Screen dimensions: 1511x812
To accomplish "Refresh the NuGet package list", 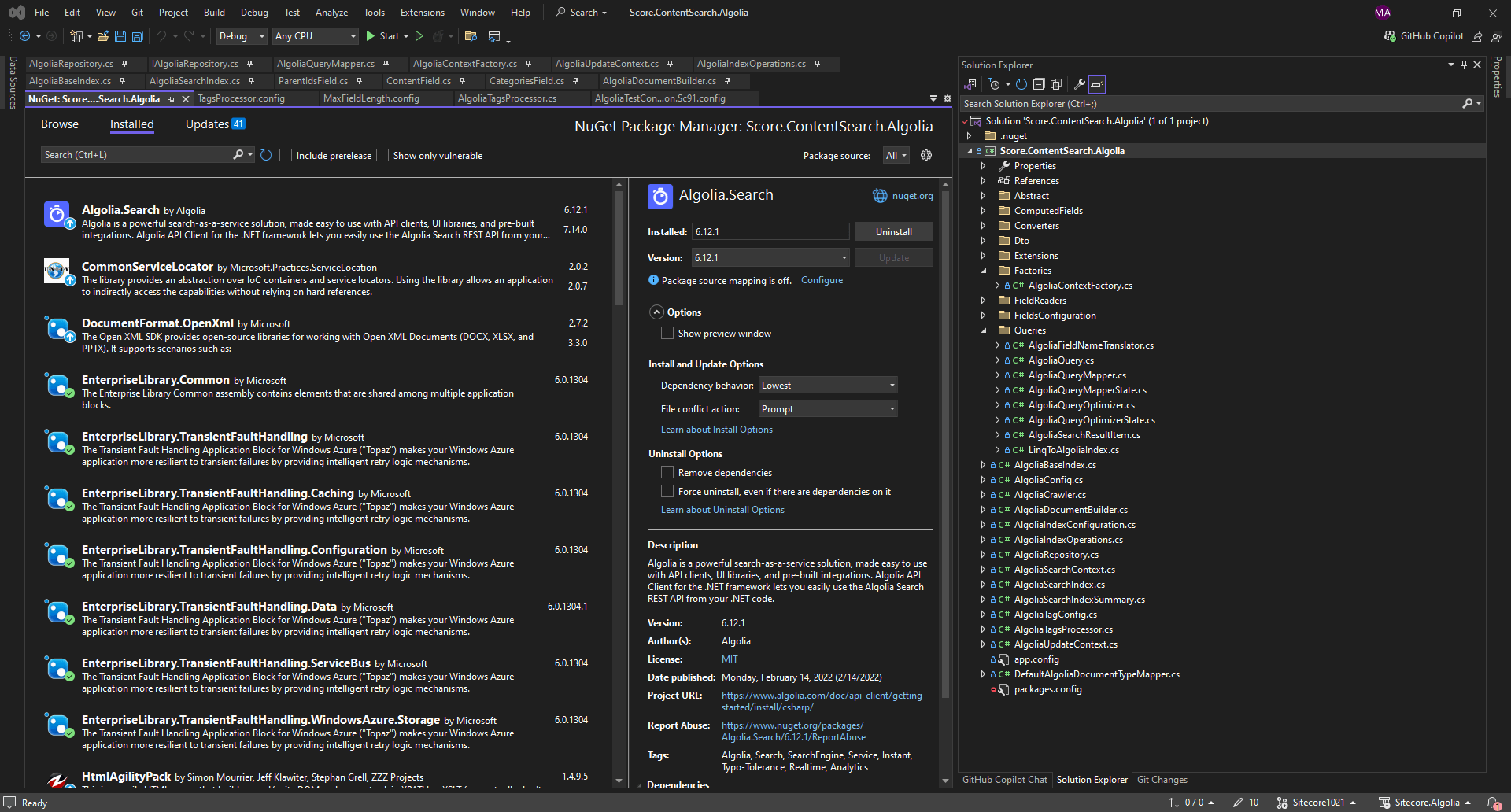I will (266, 155).
